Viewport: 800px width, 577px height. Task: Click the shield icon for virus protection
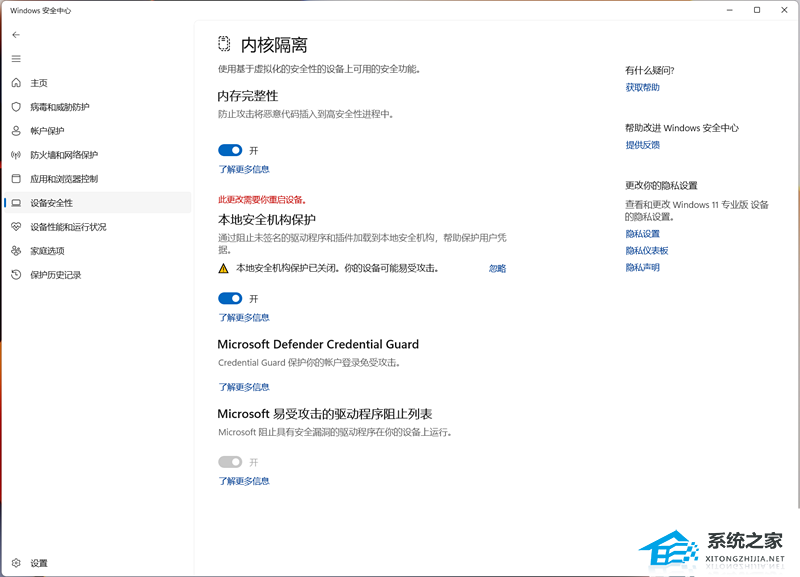click(x=16, y=107)
